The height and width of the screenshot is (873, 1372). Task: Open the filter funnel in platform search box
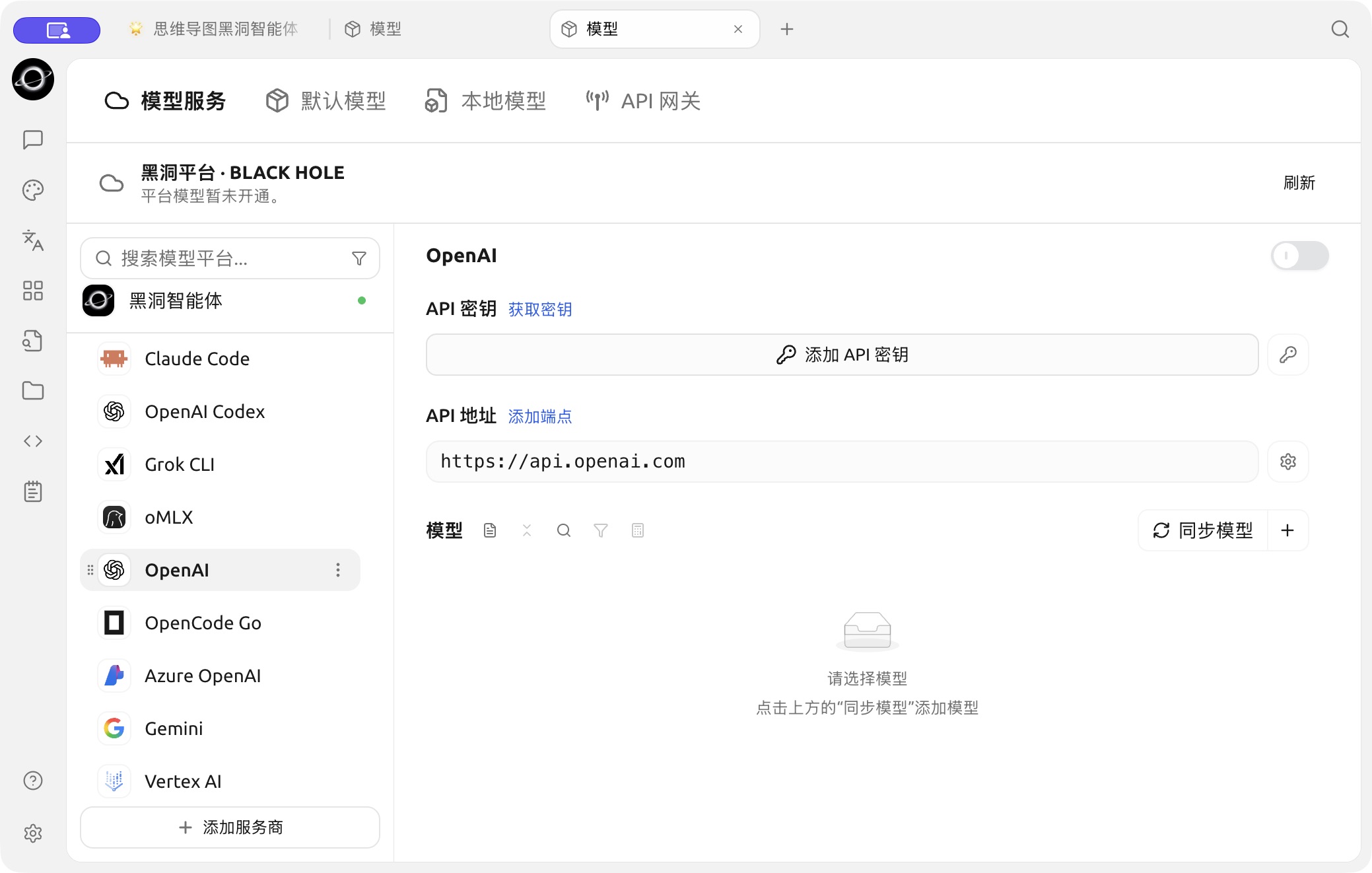pos(359,258)
